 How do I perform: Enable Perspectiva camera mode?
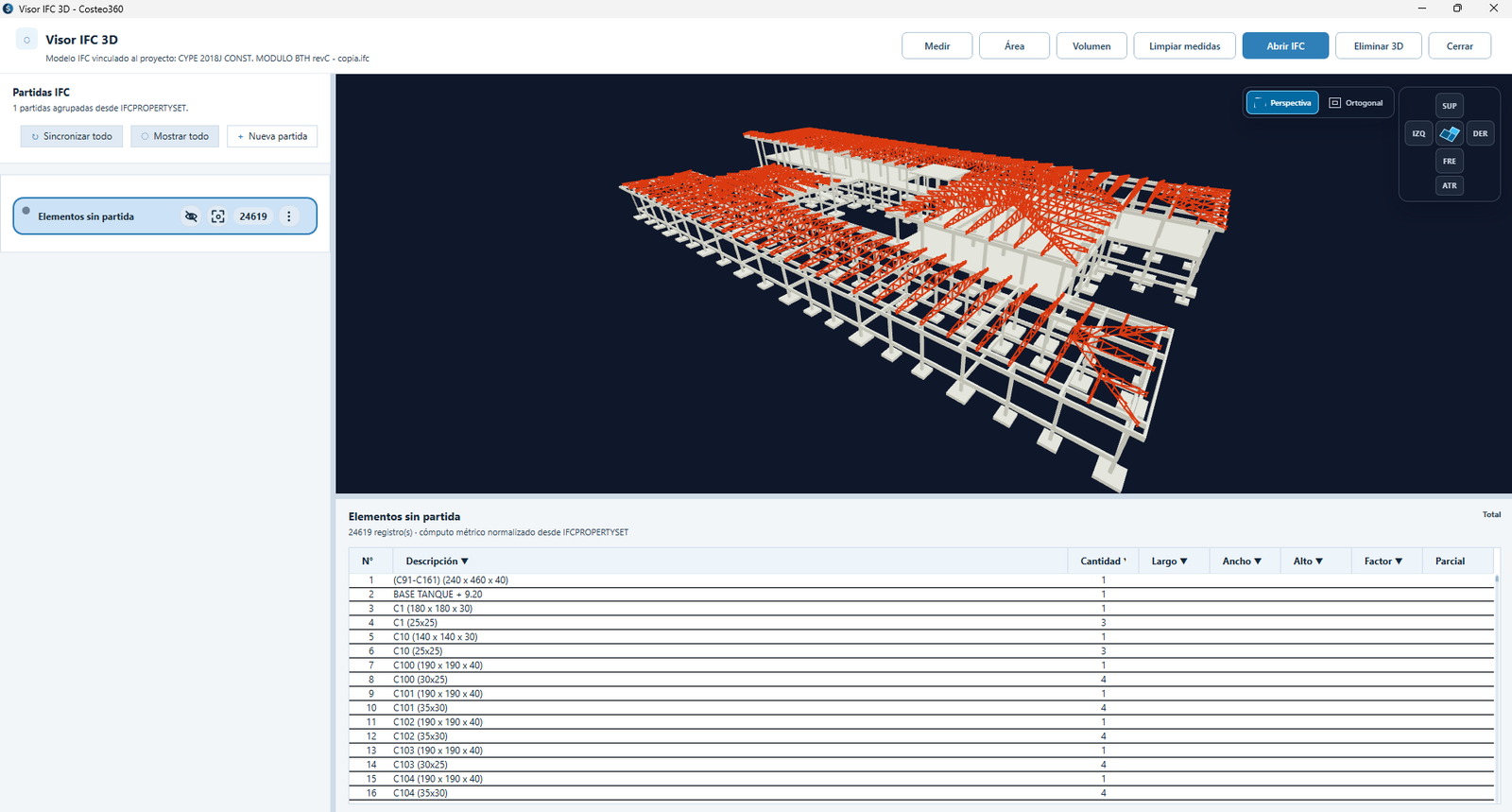click(1282, 103)
